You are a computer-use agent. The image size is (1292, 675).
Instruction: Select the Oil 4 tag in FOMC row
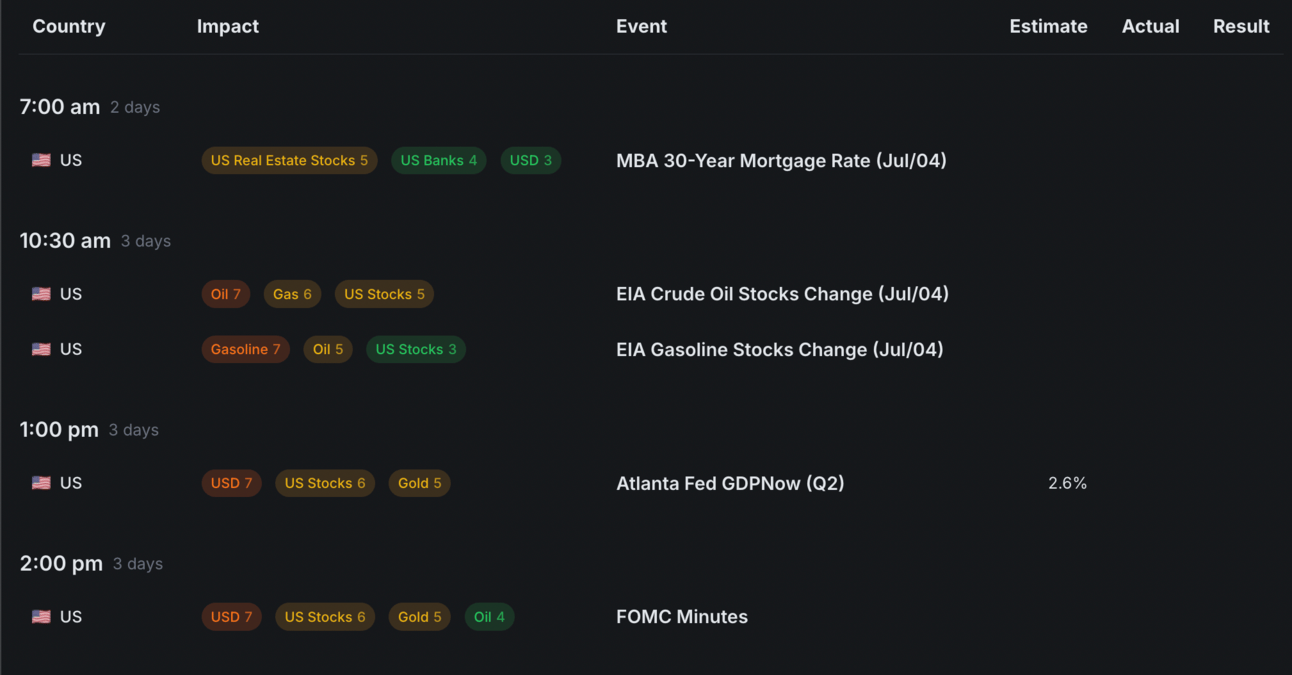point(489,617)
